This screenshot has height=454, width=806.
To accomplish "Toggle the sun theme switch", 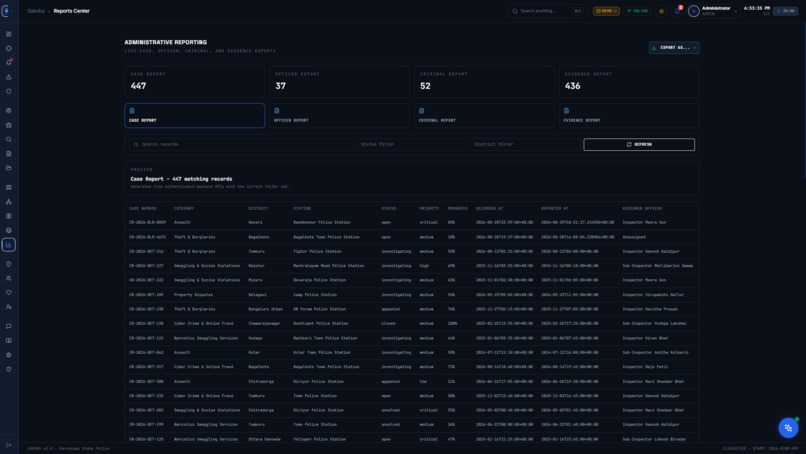I will coord(662,11).
